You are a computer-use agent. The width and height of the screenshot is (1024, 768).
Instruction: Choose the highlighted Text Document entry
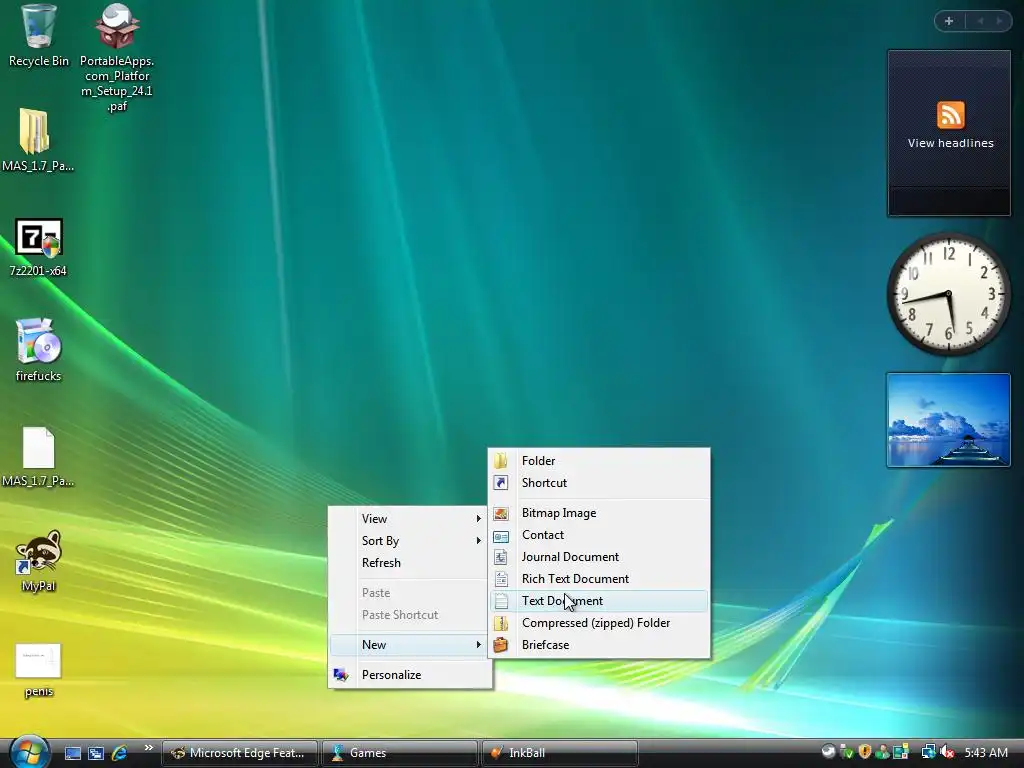click(599, 601)
